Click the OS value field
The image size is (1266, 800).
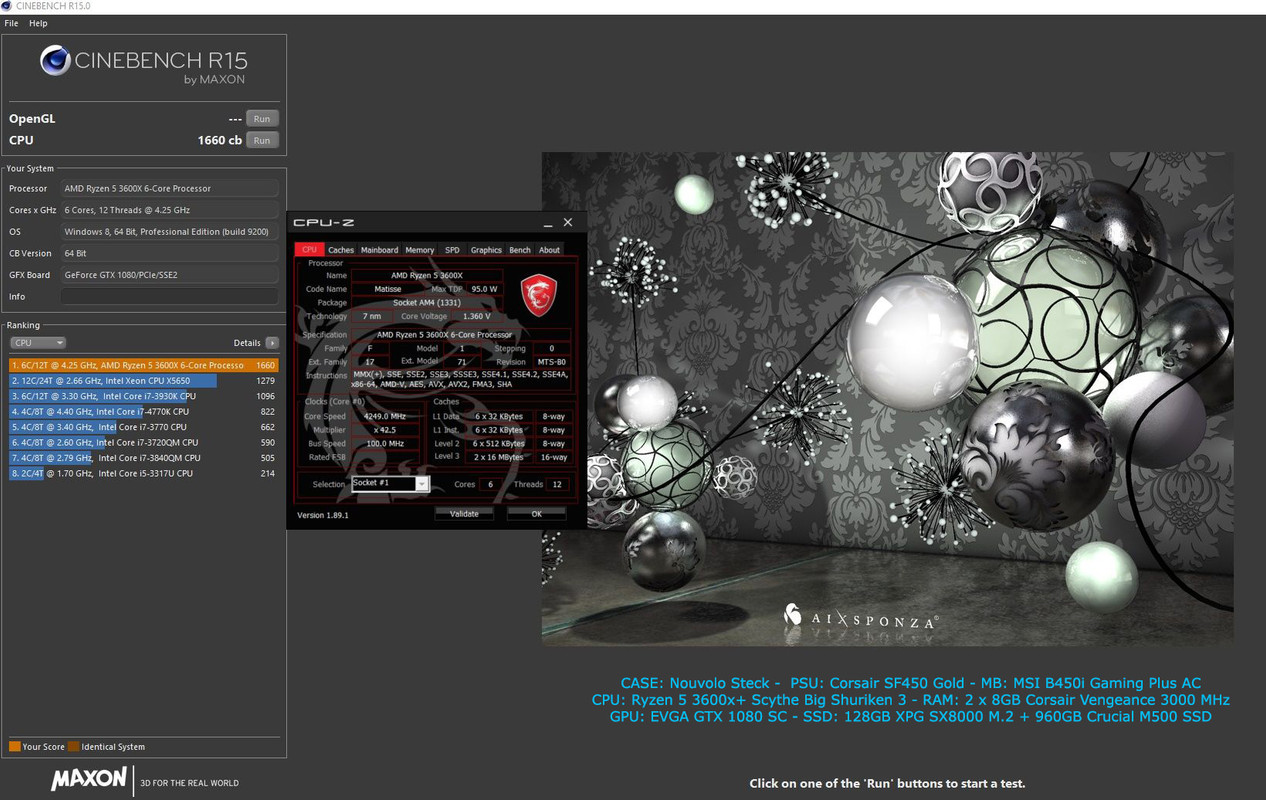[x=169, y=232]
